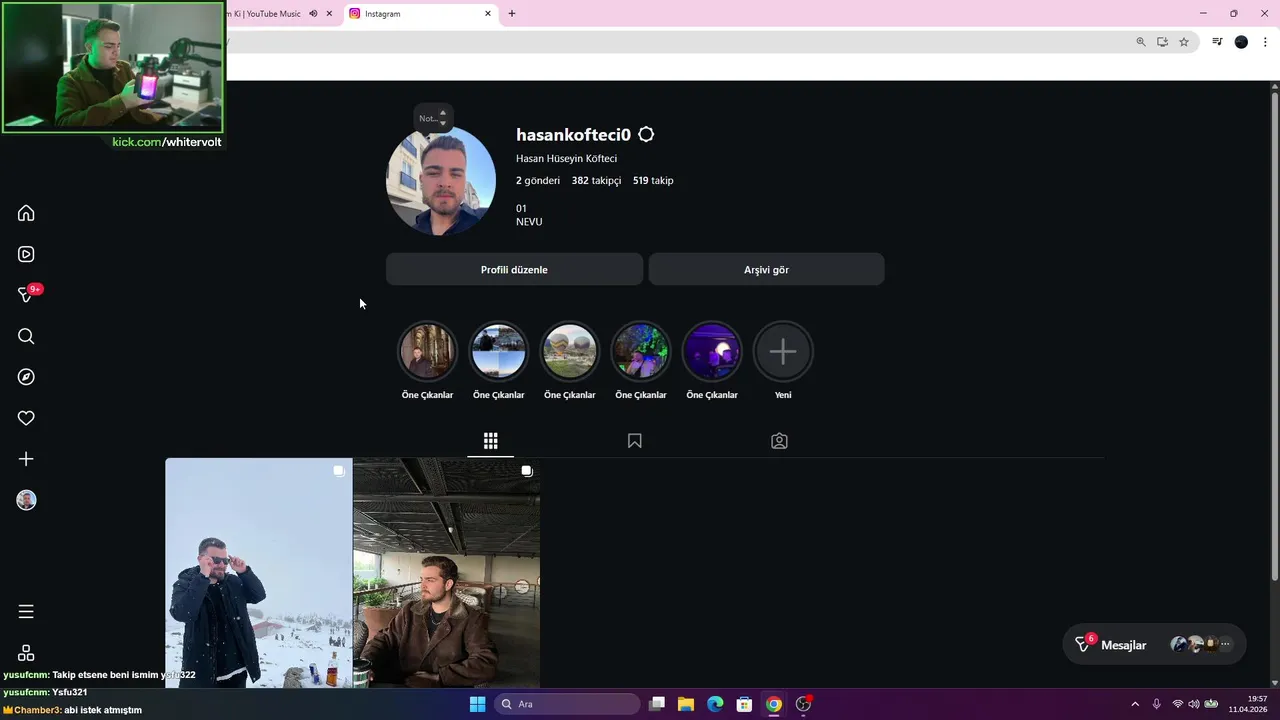
Task: Click Profili düzenle button
Action: [x=514, y=269]
